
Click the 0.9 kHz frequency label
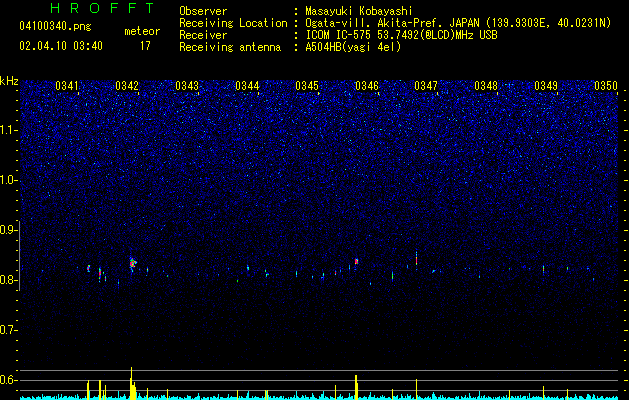8,230
